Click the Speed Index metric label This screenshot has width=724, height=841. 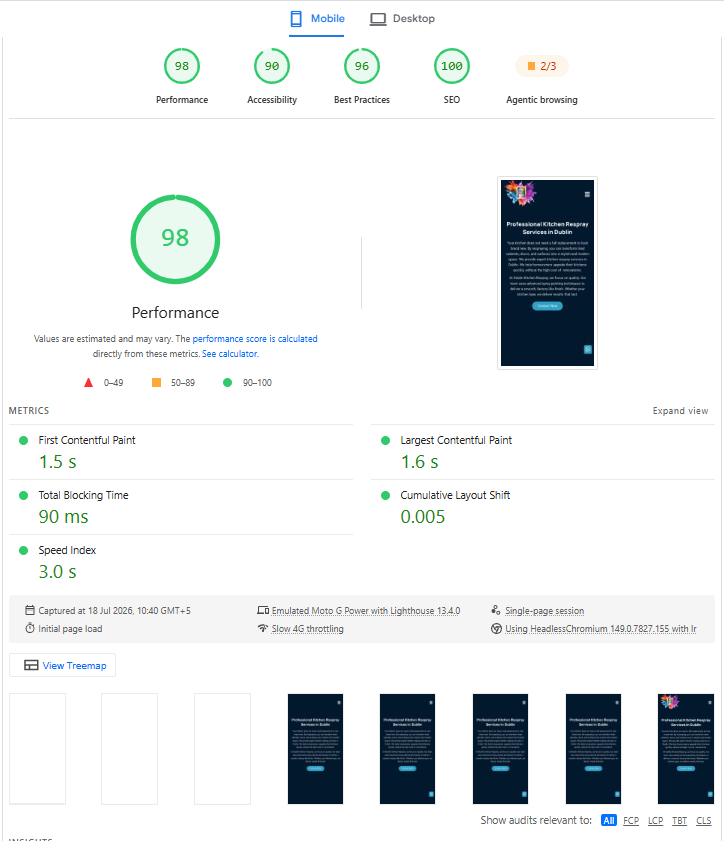(67, 550)
